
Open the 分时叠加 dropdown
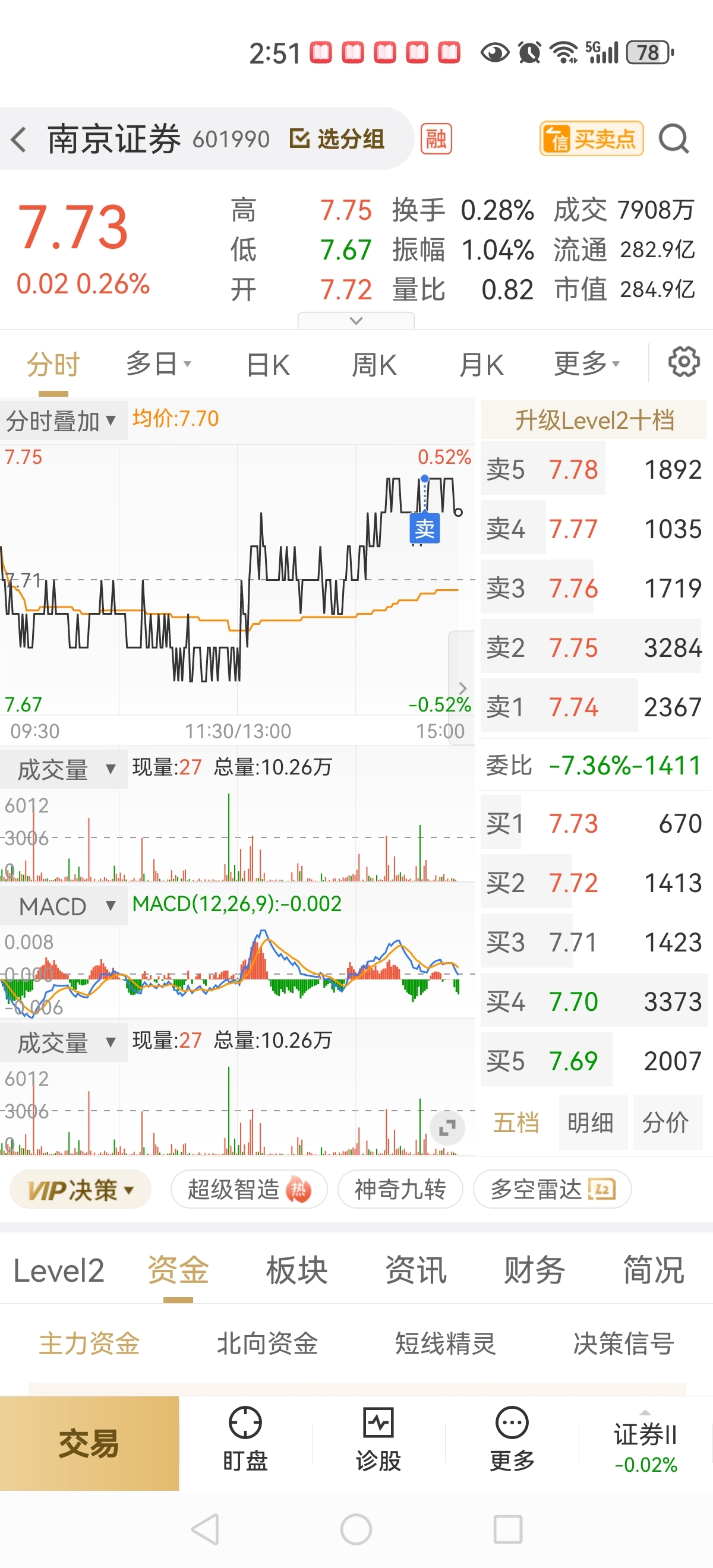coord(64,421)
